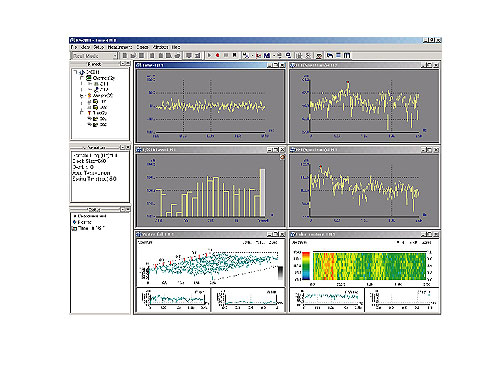Expand the yellow S node in tree
The width and height of the screenshot is (500, 375).
82,96
